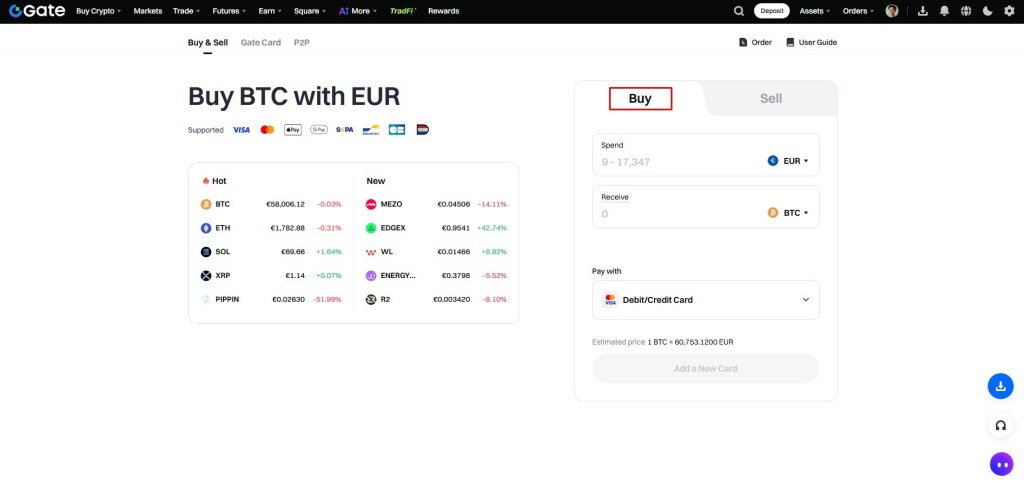Click the ETH coin icon in Hot list
This screenshot has height=490, width=1024.
tap(206, 228)
